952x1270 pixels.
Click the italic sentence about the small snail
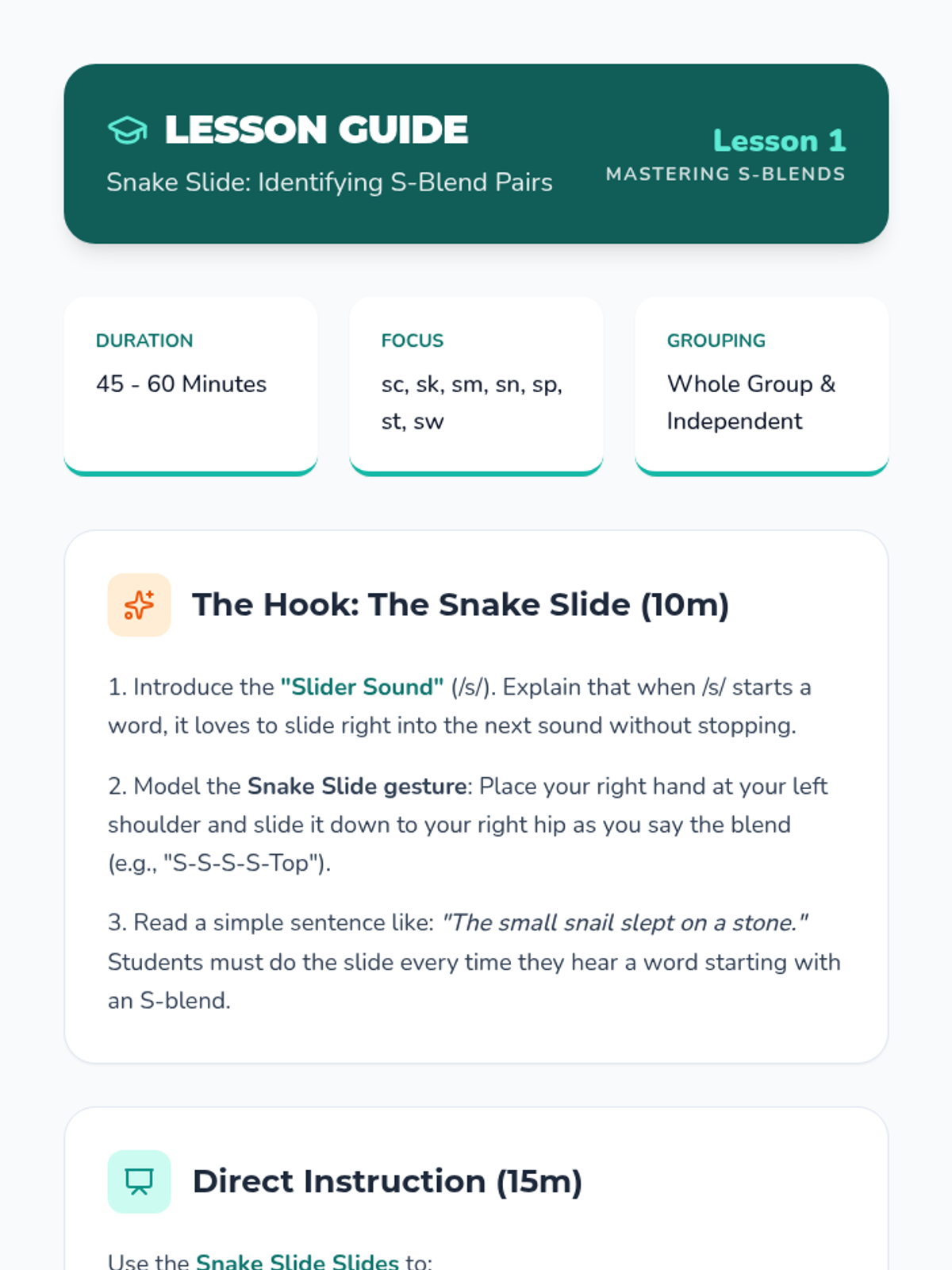click(625, 922)
